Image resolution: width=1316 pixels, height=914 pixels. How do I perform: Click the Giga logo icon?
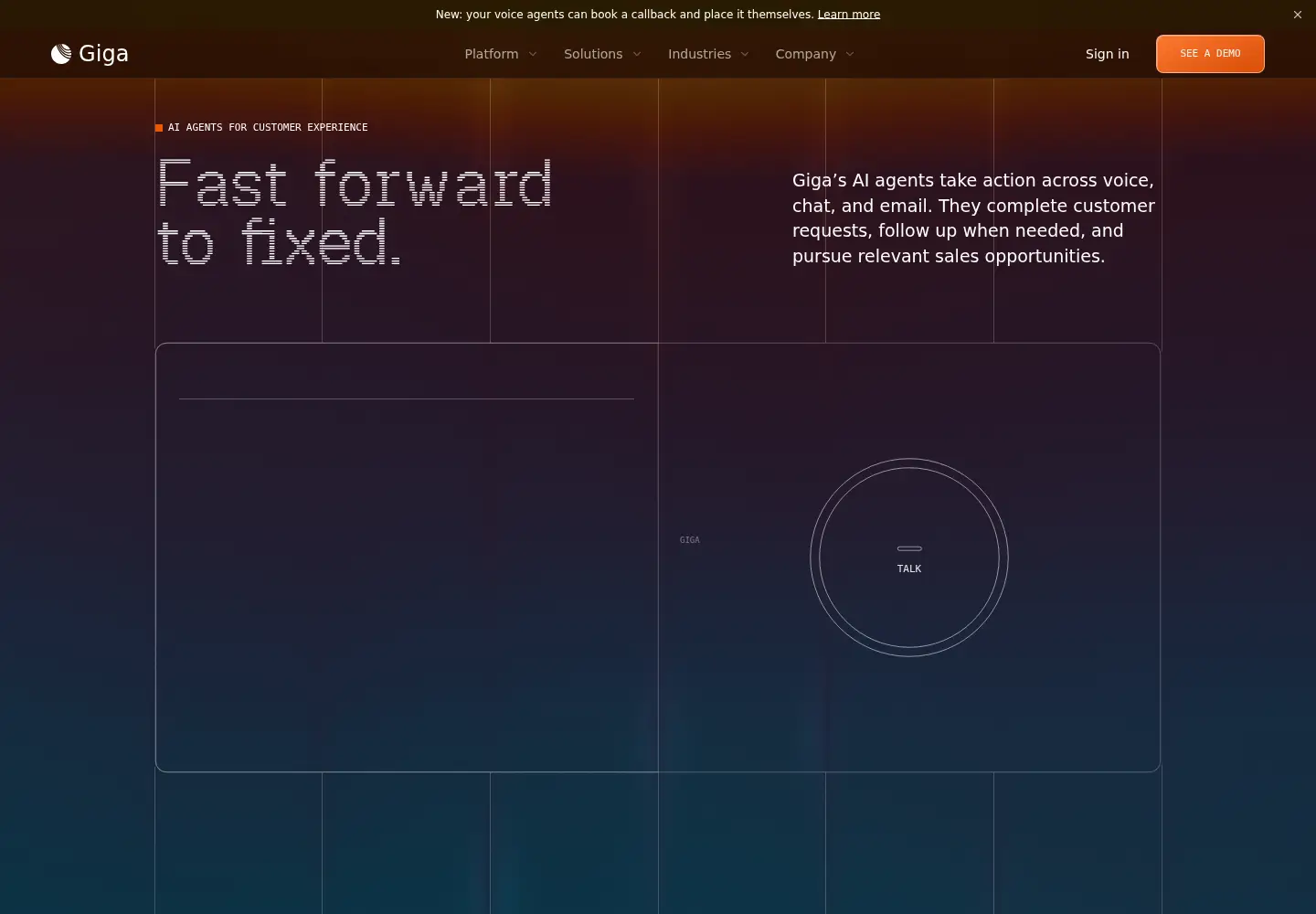coord(61,54)
